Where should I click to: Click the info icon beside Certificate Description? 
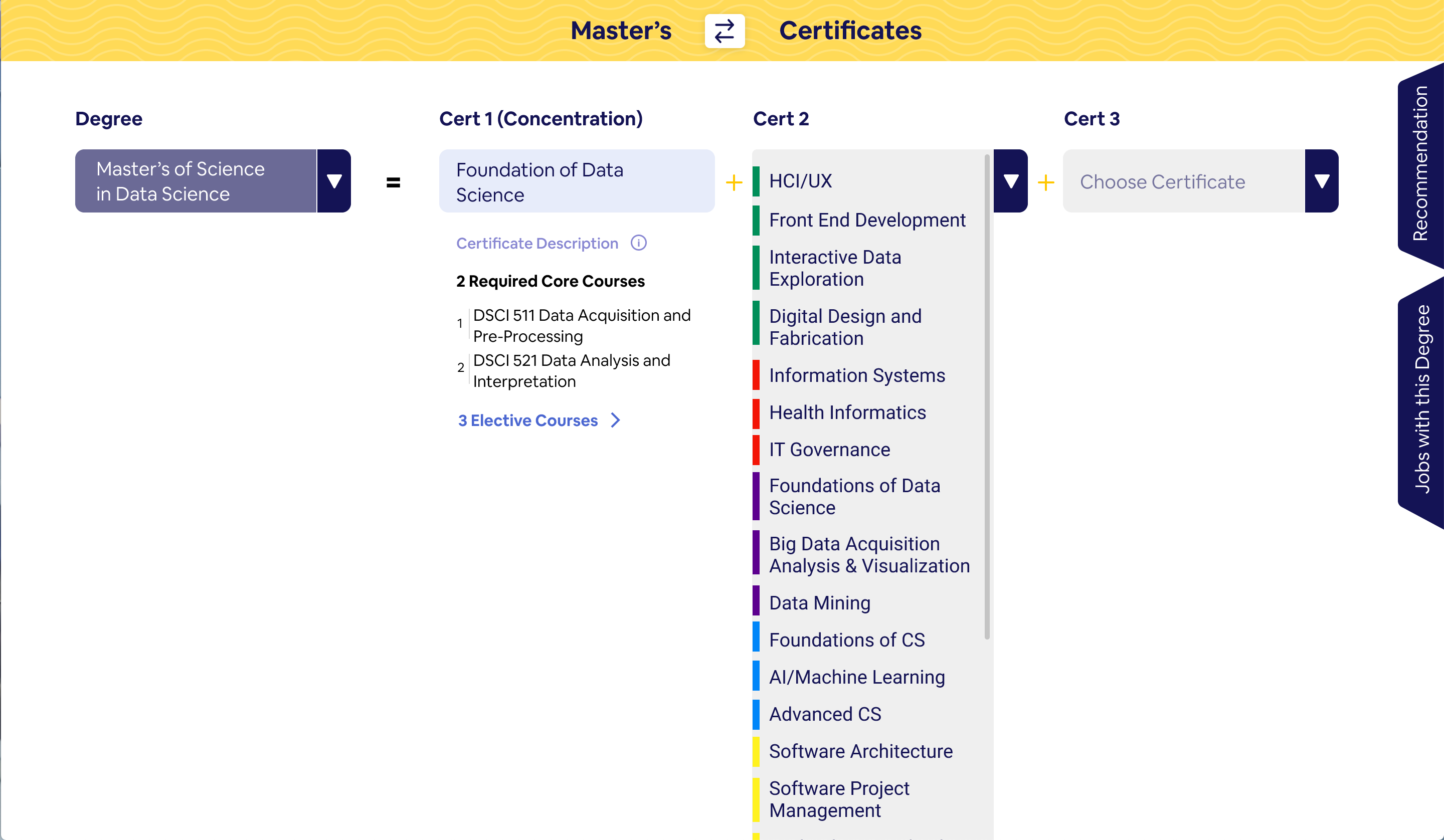(x=638, y=243)
